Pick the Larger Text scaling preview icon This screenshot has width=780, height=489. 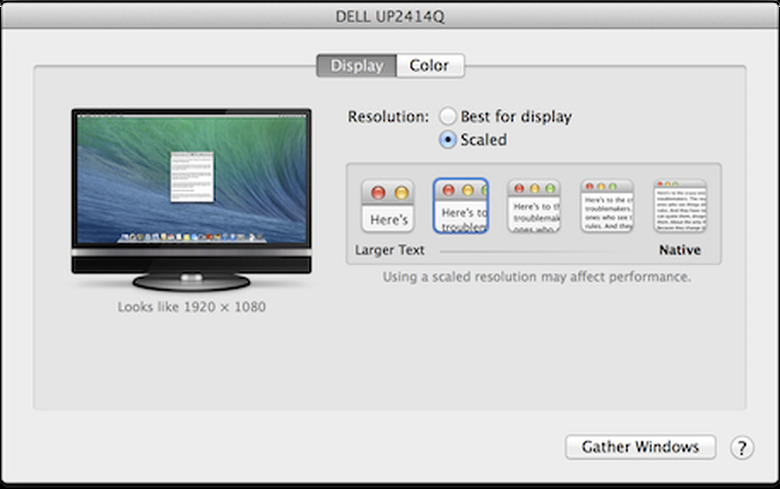pos(387,207)
